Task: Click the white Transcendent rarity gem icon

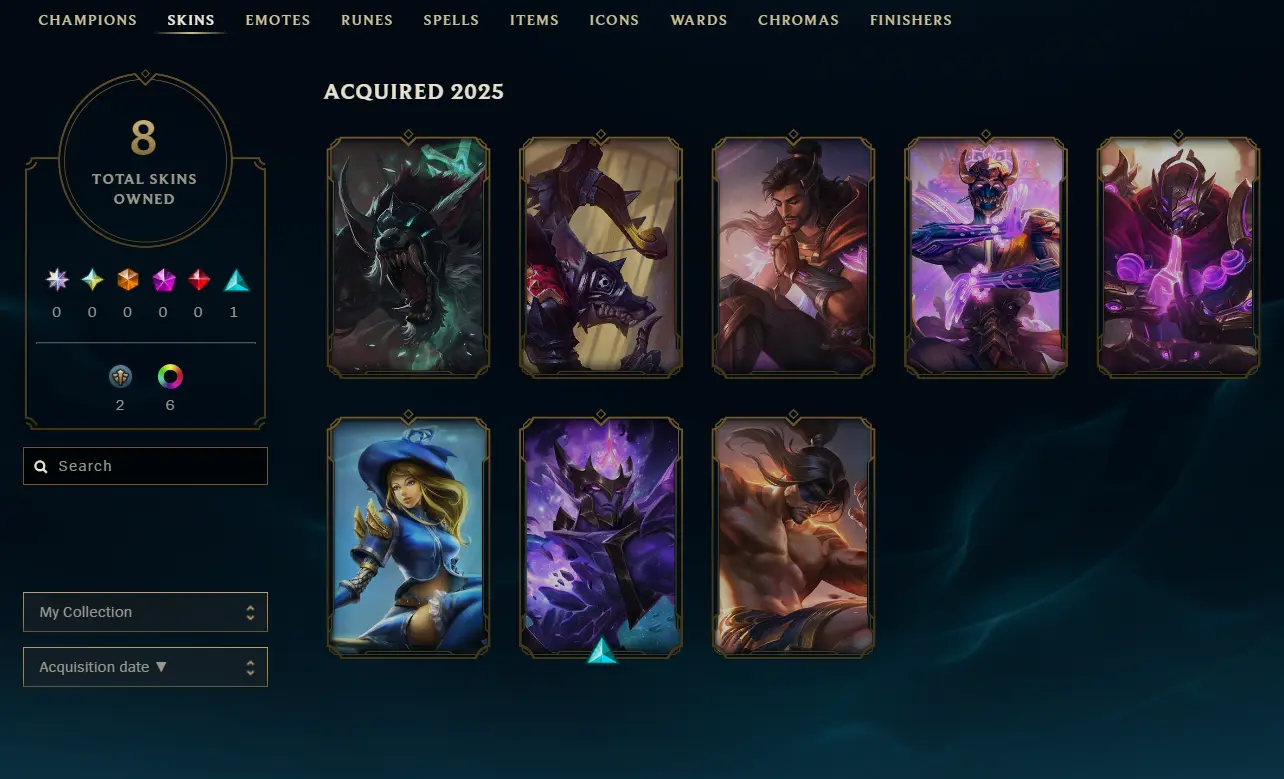Action: point(57,280)
